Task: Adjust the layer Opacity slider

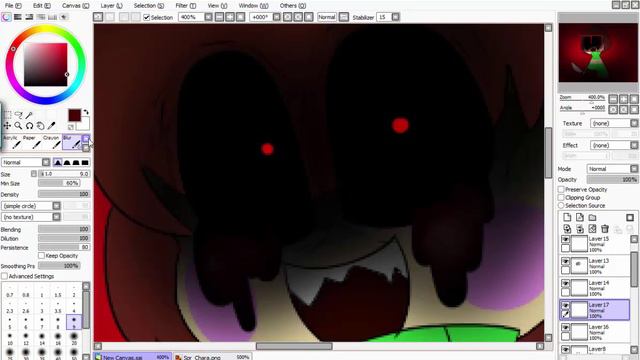Action: point(613,180)
